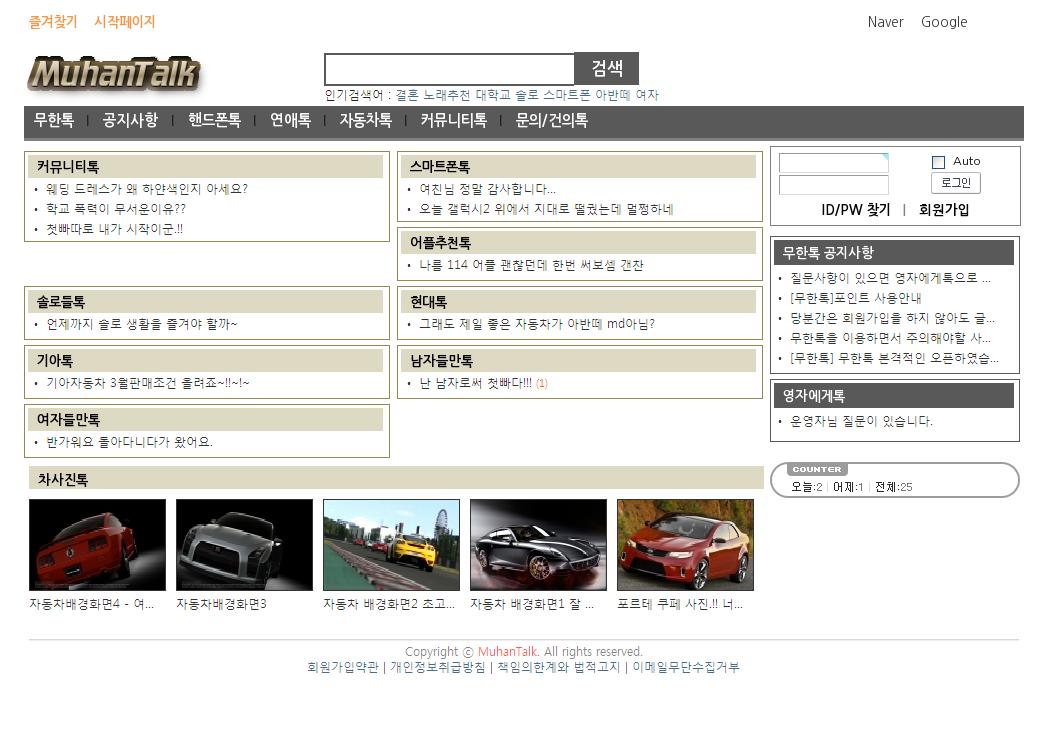Click the 회원가입 sign-up link
The height and width of the screenshot is (736, 1042).
[x=943, y=210]
